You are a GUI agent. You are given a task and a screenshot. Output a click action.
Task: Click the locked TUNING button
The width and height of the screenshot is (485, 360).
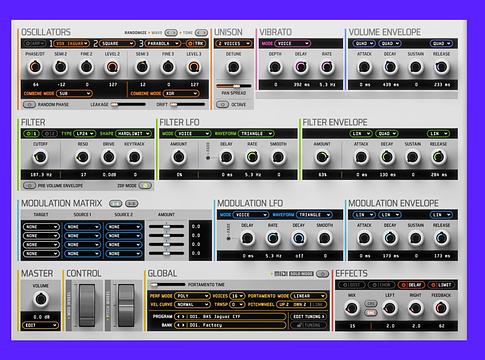309,325
